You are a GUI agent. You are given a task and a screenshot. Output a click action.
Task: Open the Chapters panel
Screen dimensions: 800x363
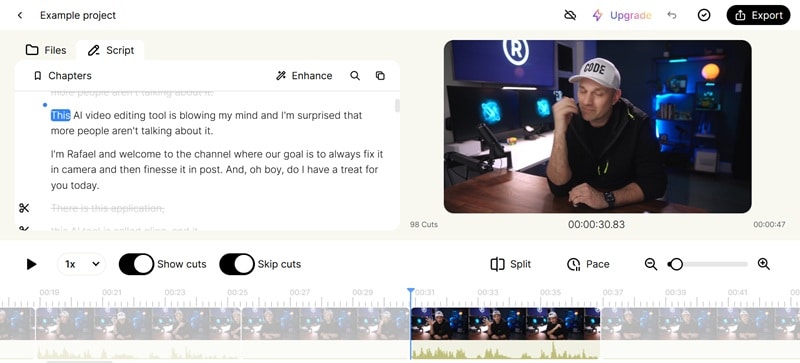[x=62, y=76]
